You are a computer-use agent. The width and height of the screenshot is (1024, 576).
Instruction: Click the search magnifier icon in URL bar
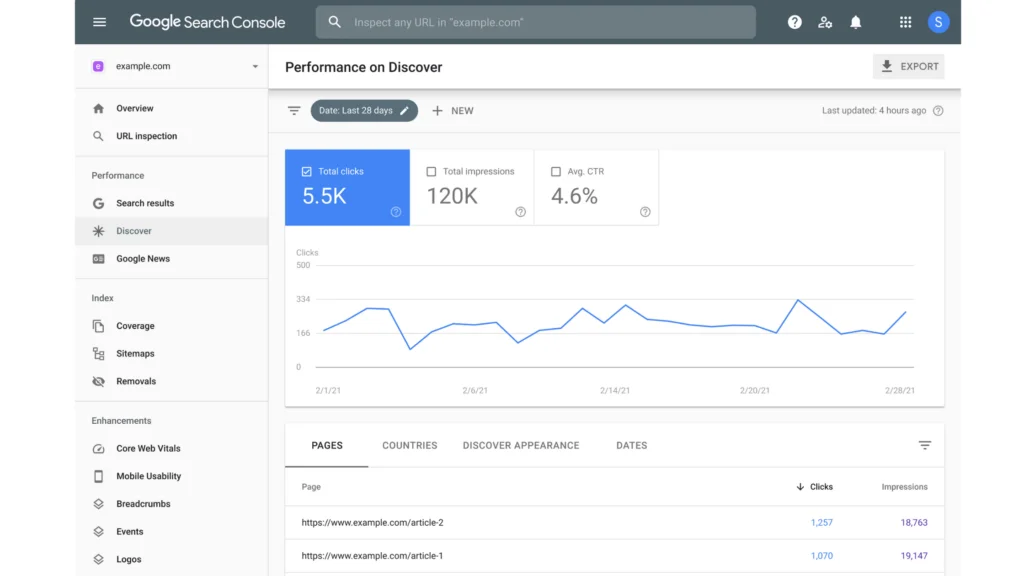coord(334,22)
